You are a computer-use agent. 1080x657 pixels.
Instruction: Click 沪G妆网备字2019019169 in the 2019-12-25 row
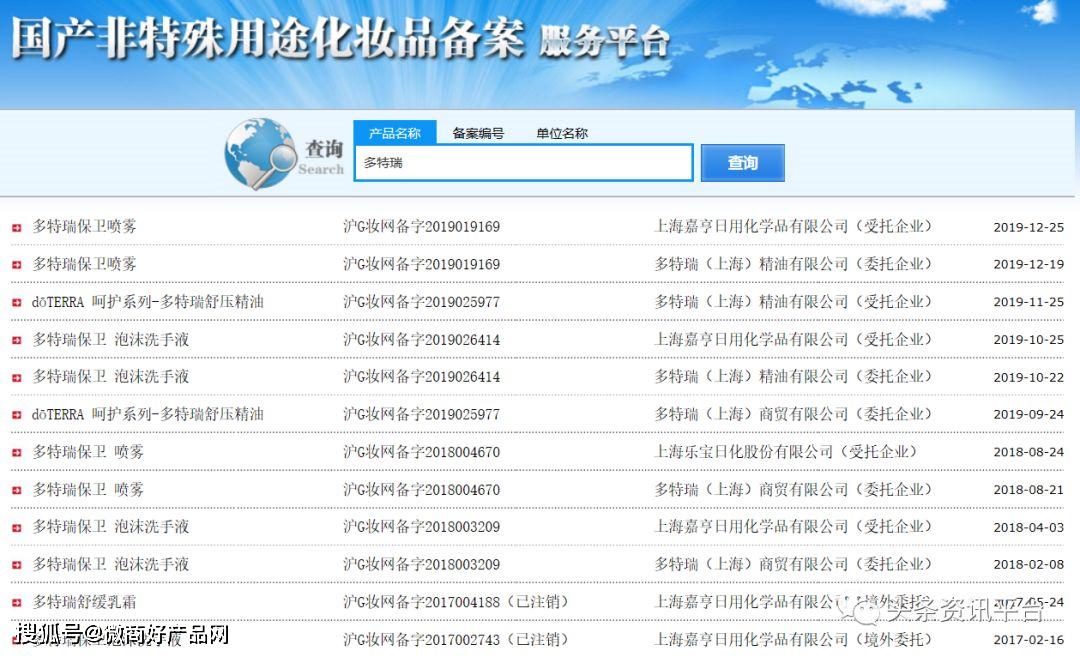[x=422, y=227]
